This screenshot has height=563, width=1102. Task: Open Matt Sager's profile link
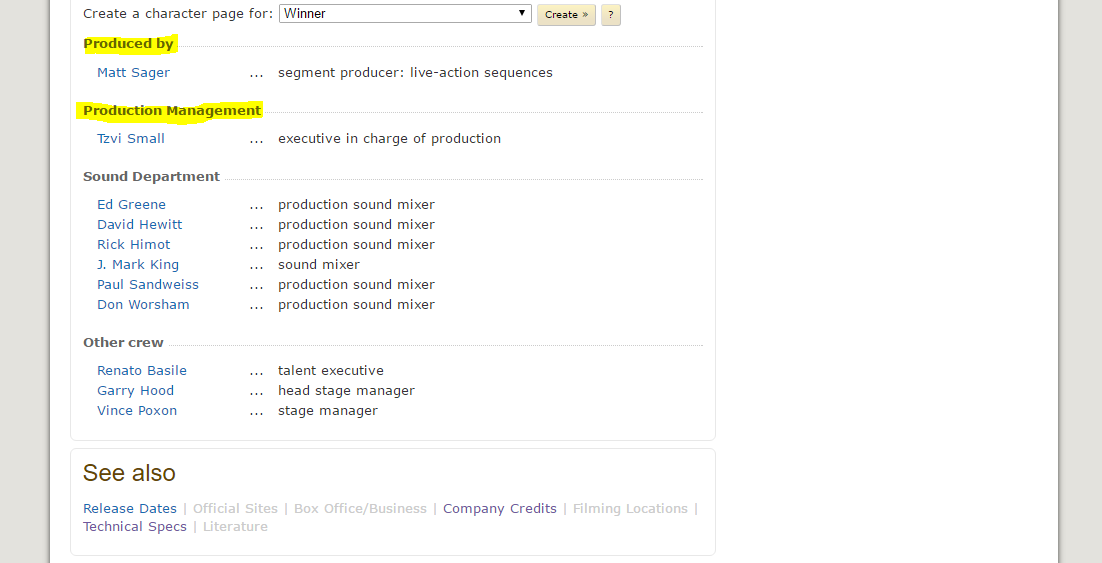(x=133, y=73)
